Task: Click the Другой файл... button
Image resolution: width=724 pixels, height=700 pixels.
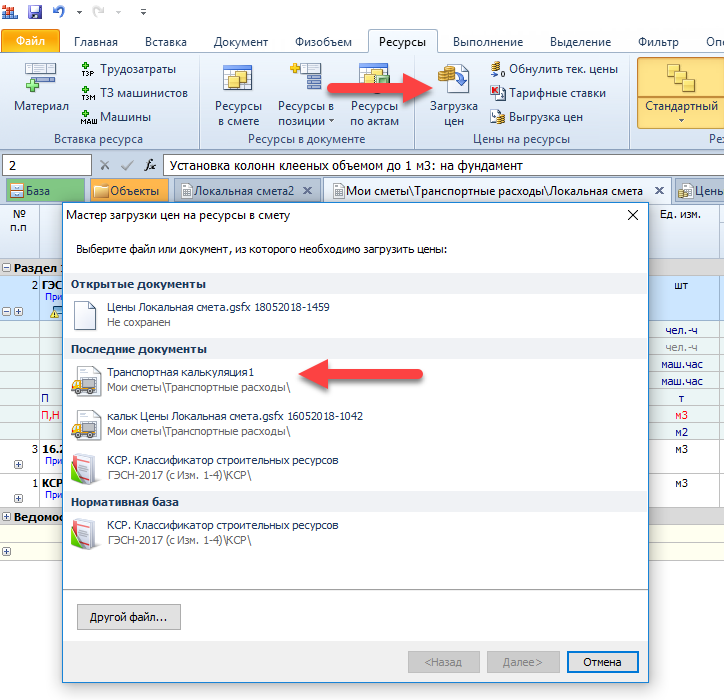Action: (128, 617)
